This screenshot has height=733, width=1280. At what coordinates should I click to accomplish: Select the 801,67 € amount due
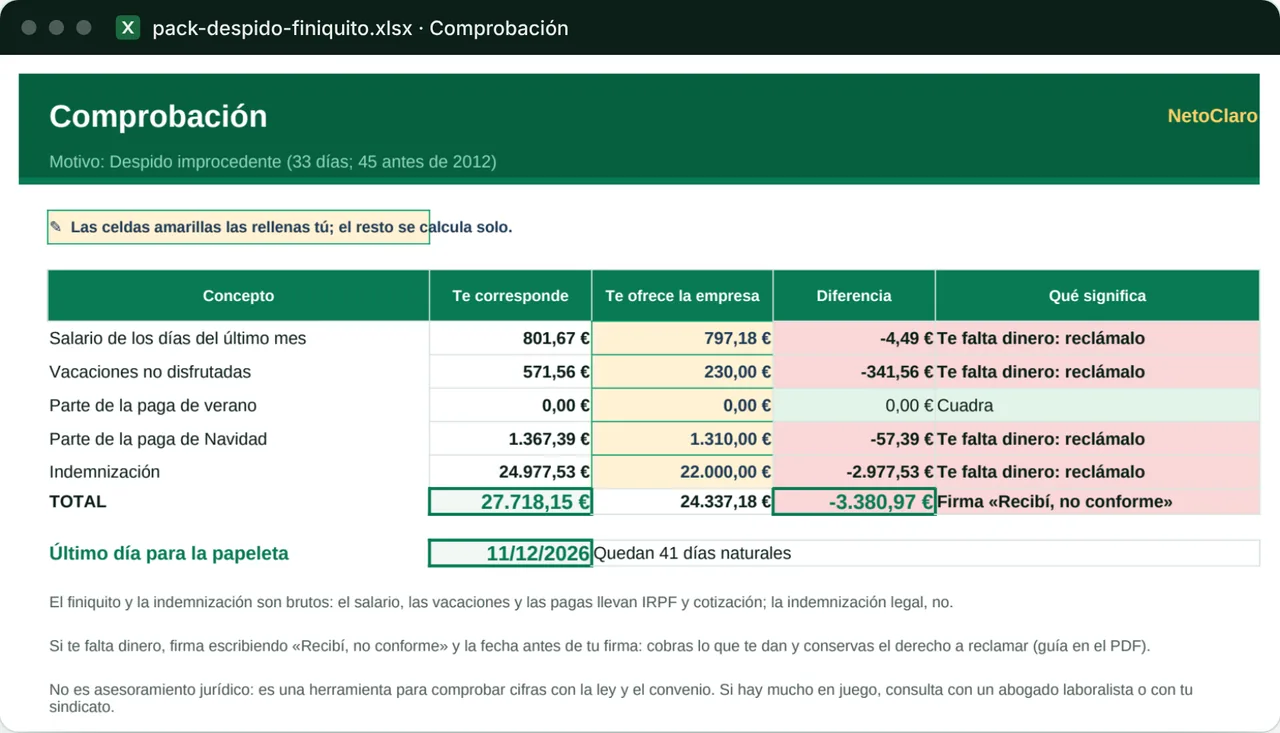[x=510, y=338]
